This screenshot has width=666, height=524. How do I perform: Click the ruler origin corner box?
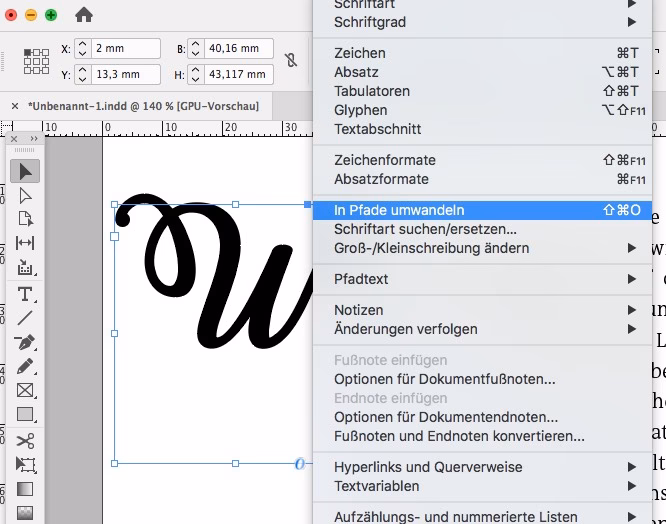coord(6,128)
